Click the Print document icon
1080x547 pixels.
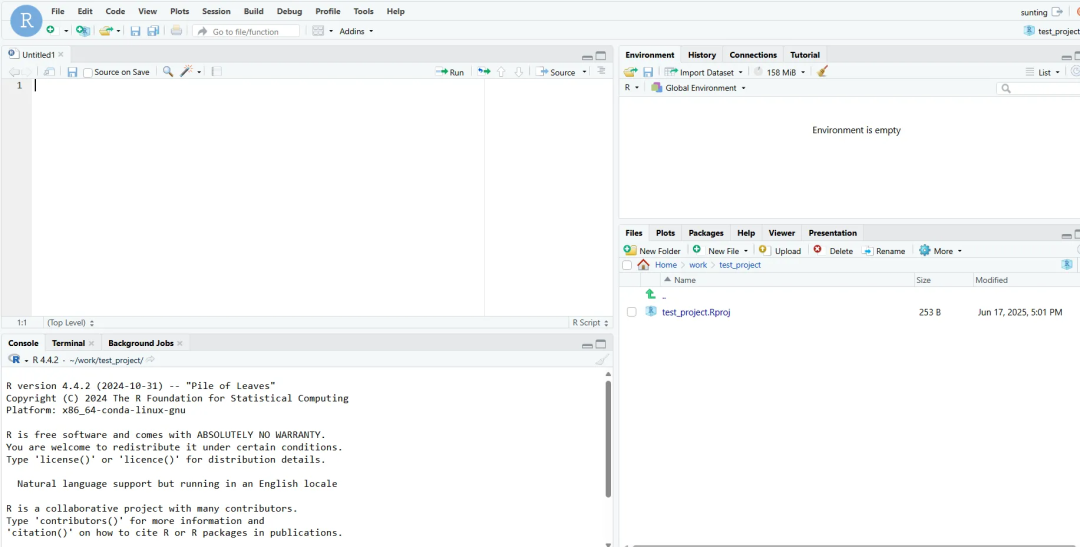click(x=176, y=30)
